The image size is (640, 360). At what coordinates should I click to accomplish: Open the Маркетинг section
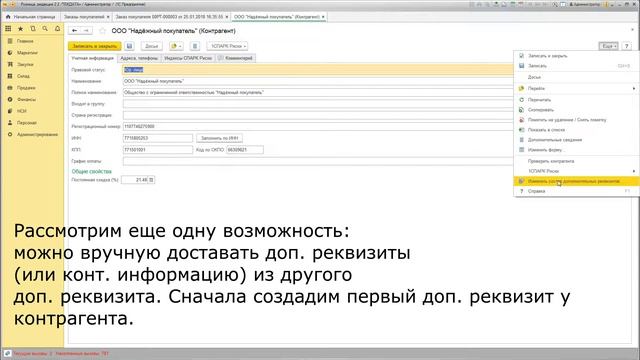tap(27, 53)
